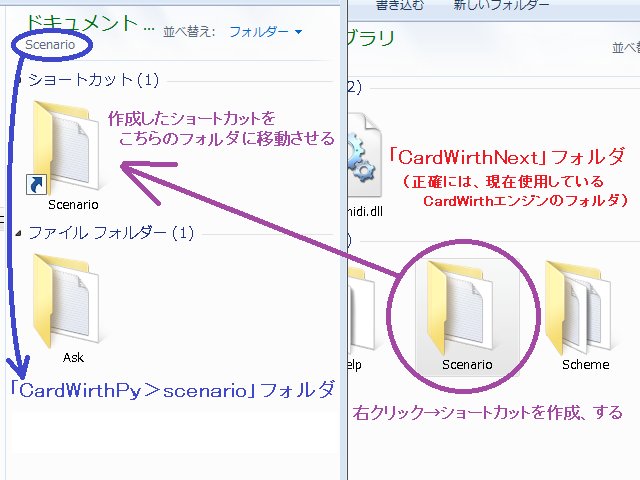Select the Scenario shortcut folder icon
Screen dimensions: 640x480
click(65, 147)
